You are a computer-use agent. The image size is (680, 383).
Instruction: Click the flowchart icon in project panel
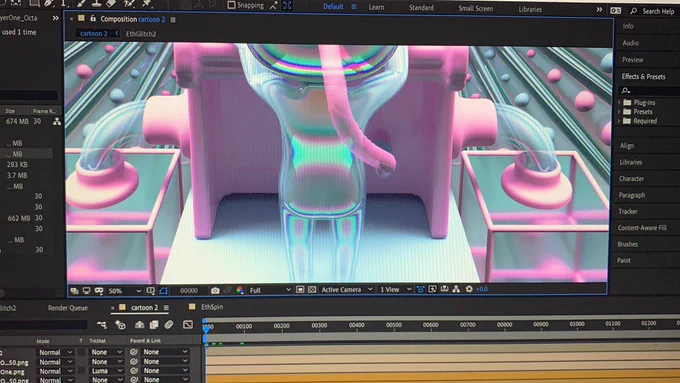click(x=57, y=122)
